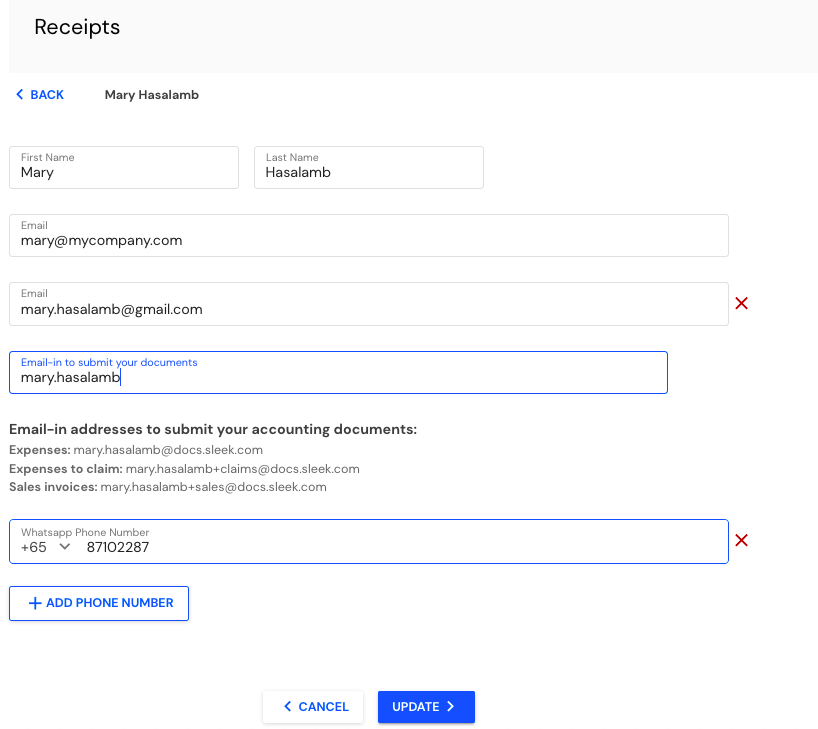Screen dimensions: 818x729
Task: Click the Email-in to submit documents field
Action: (x=339, y=373)
